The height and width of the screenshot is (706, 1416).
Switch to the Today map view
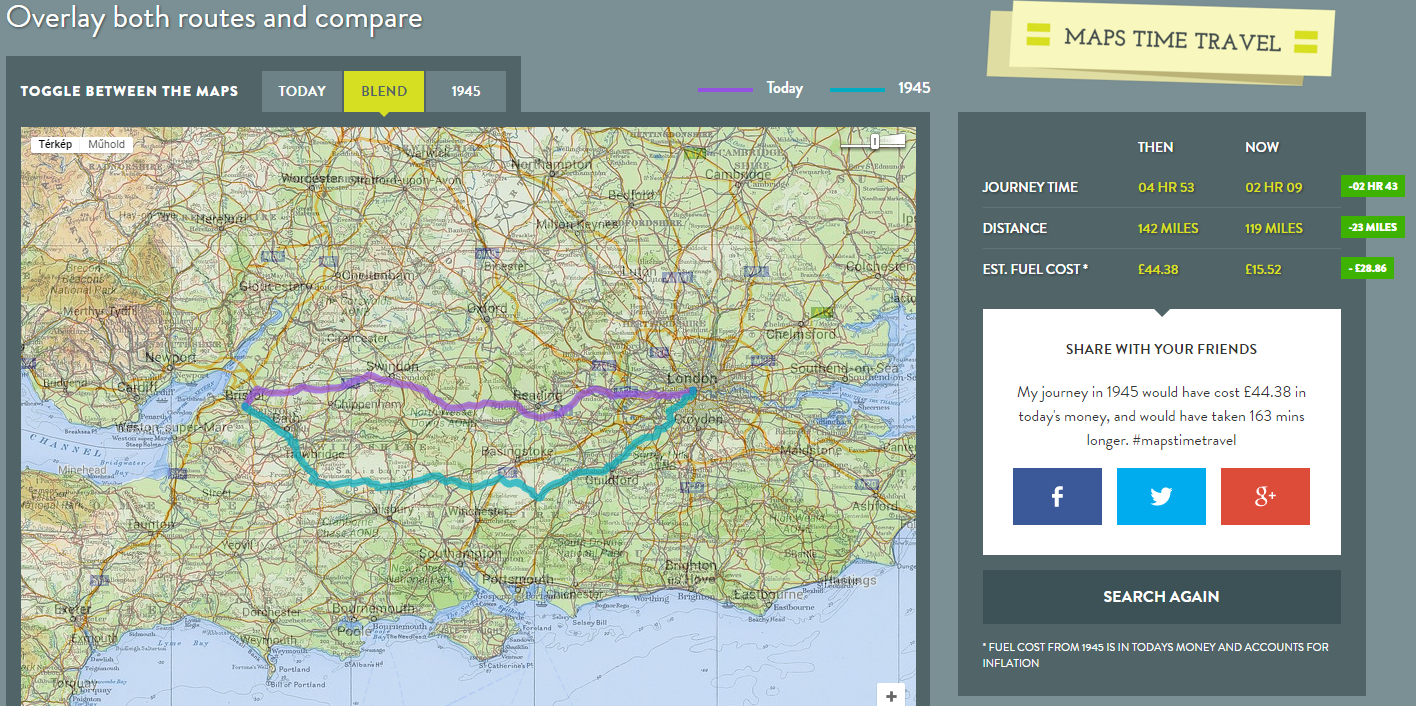pyautogui.click(x=302, y=91)
